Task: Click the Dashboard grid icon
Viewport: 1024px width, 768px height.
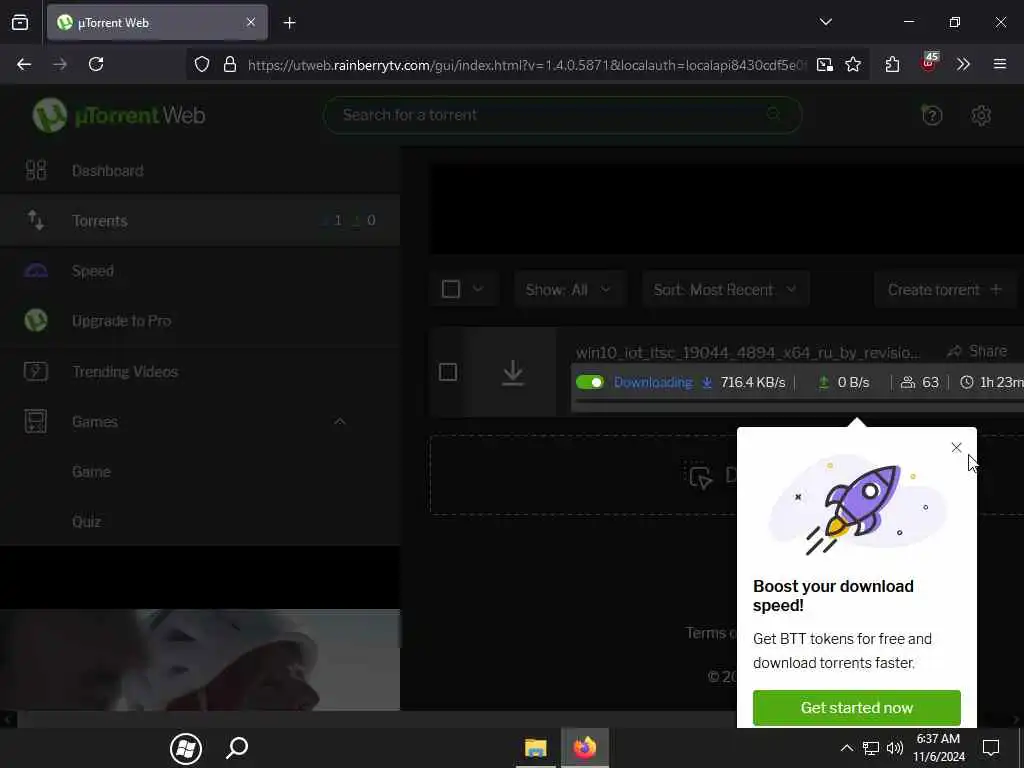Action: coord(36,170)
